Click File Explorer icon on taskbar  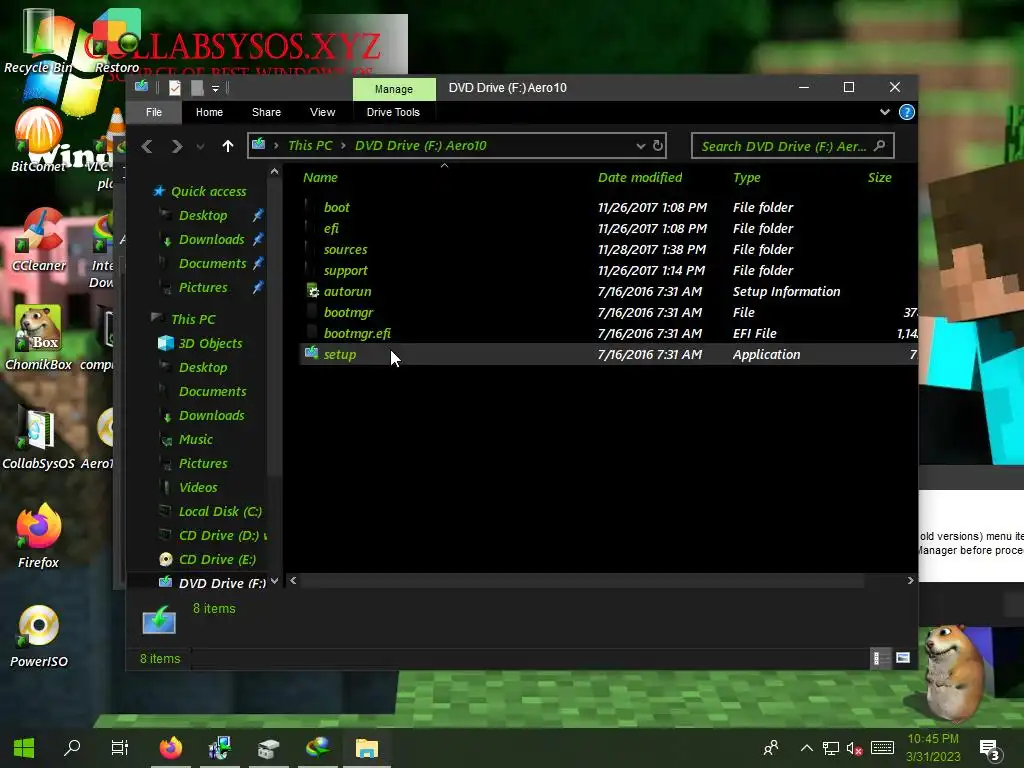click(366, 748)
